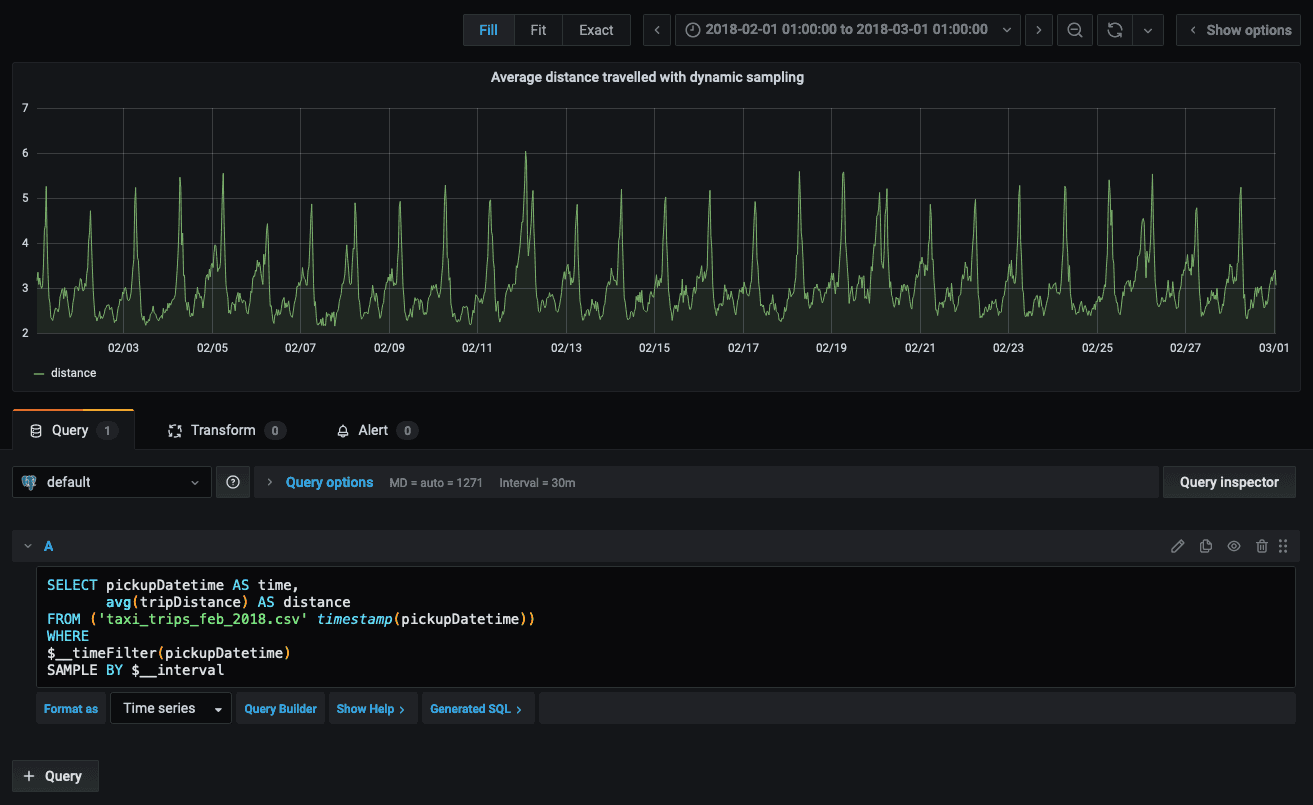Select the Fit view mode
The height and width of the screenshot is (805, 1313).
[x=538, y=30]
